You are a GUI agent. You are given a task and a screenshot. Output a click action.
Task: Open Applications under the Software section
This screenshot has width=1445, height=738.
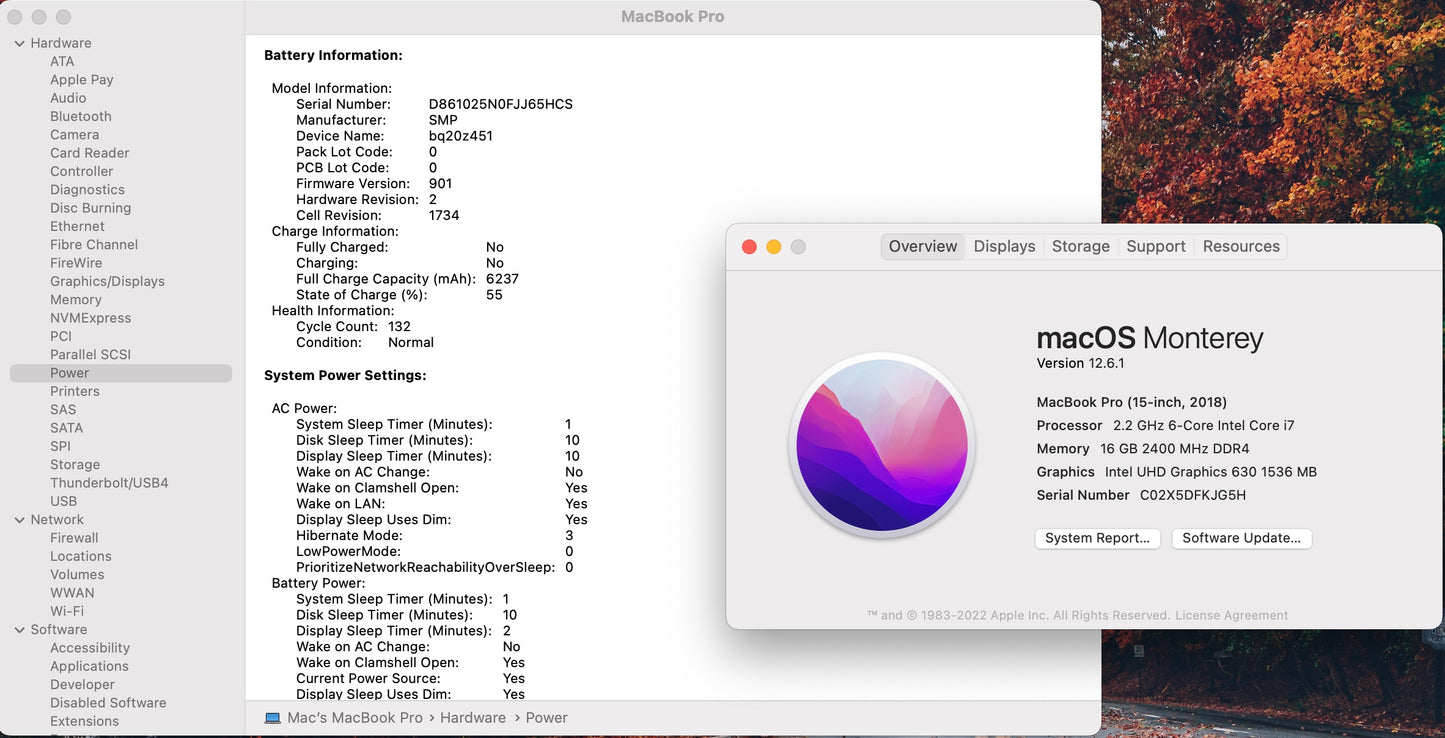(89, 665)
